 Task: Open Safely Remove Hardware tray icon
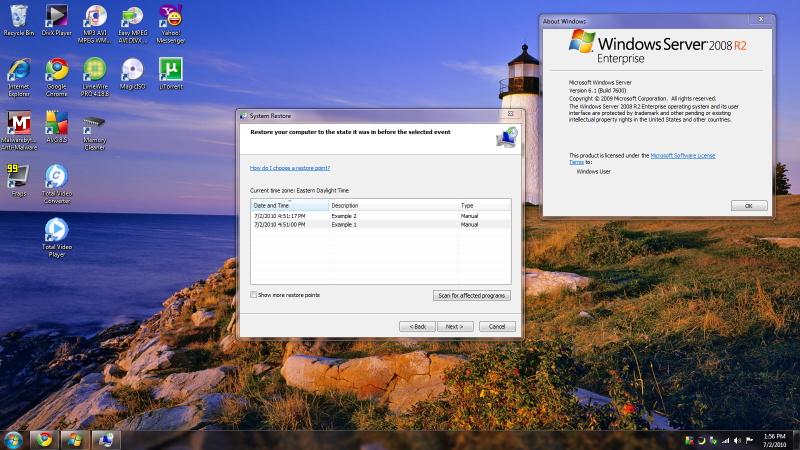tap(713, 440)
